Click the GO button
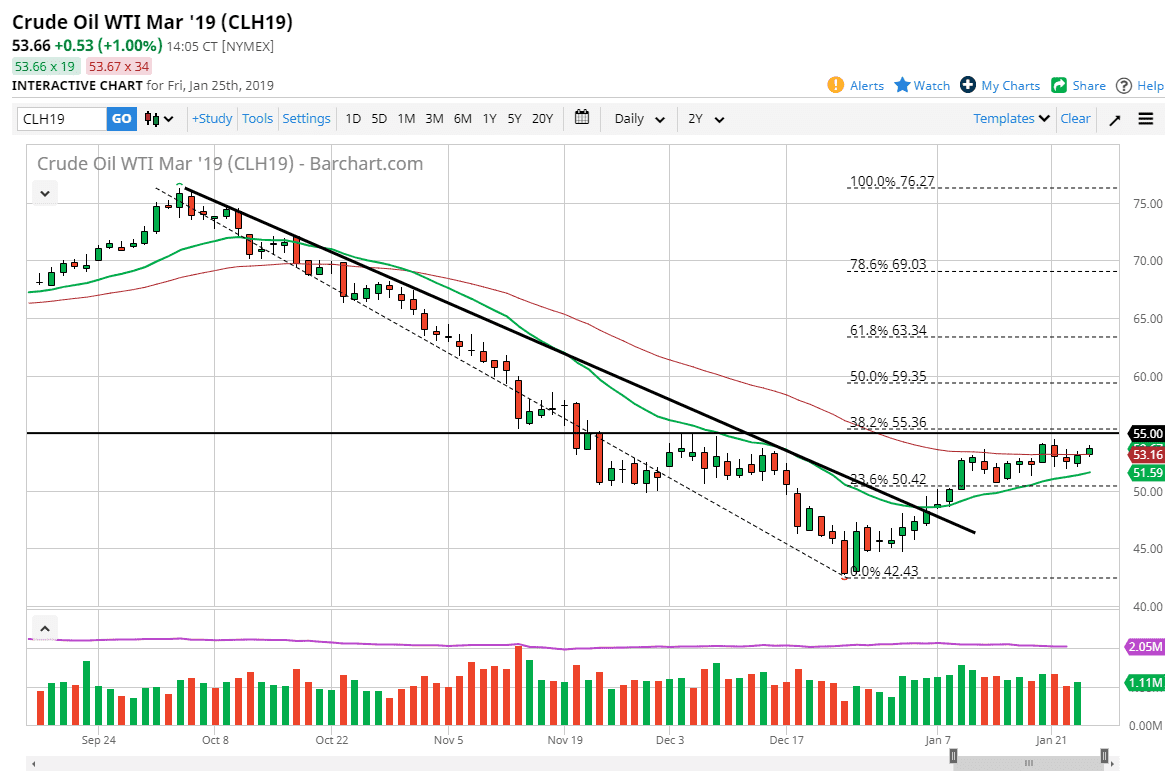The height and width of the screenshot is (773, 1165). coord(121,118)
